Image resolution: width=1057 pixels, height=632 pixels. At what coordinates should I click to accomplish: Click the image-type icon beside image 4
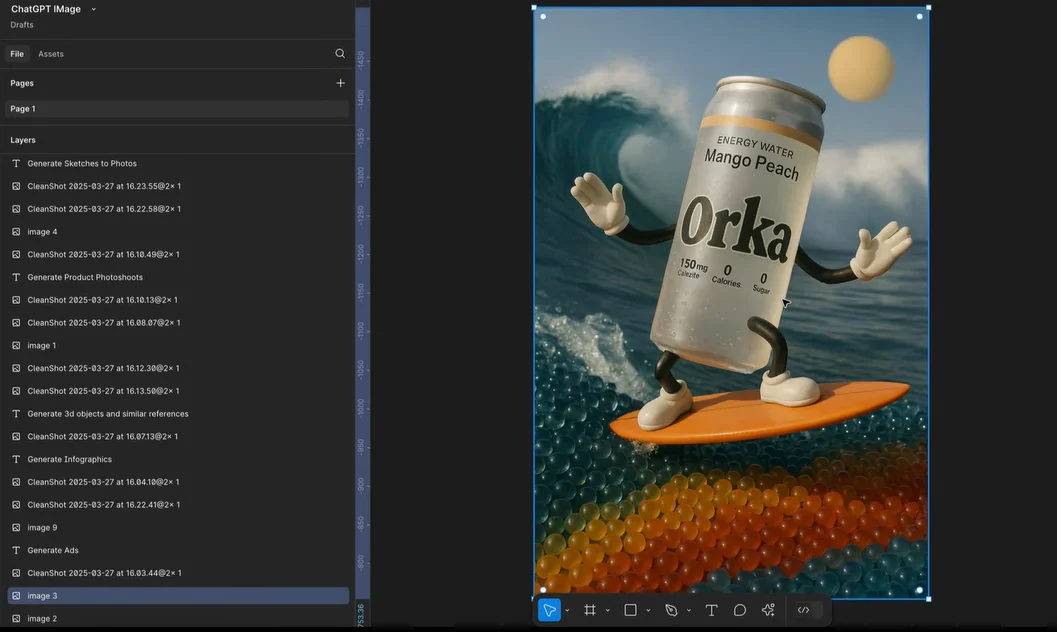coord(16,232)
